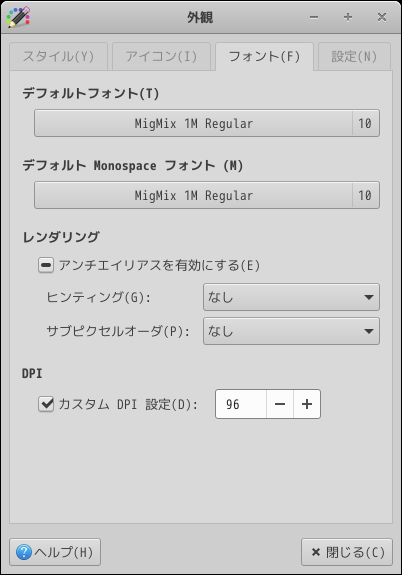Click the デフォルト Monospace フォント (M) label
The width and height of the screenshot is (402, 575).
click(133, 165)
